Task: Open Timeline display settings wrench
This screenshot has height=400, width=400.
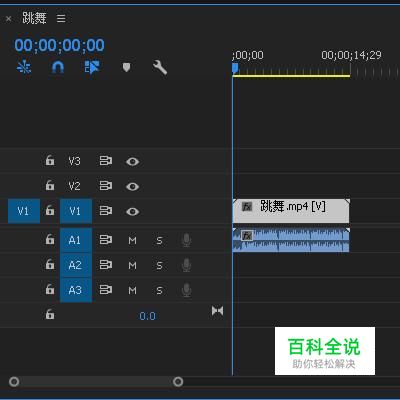Action: click(160, 68)
